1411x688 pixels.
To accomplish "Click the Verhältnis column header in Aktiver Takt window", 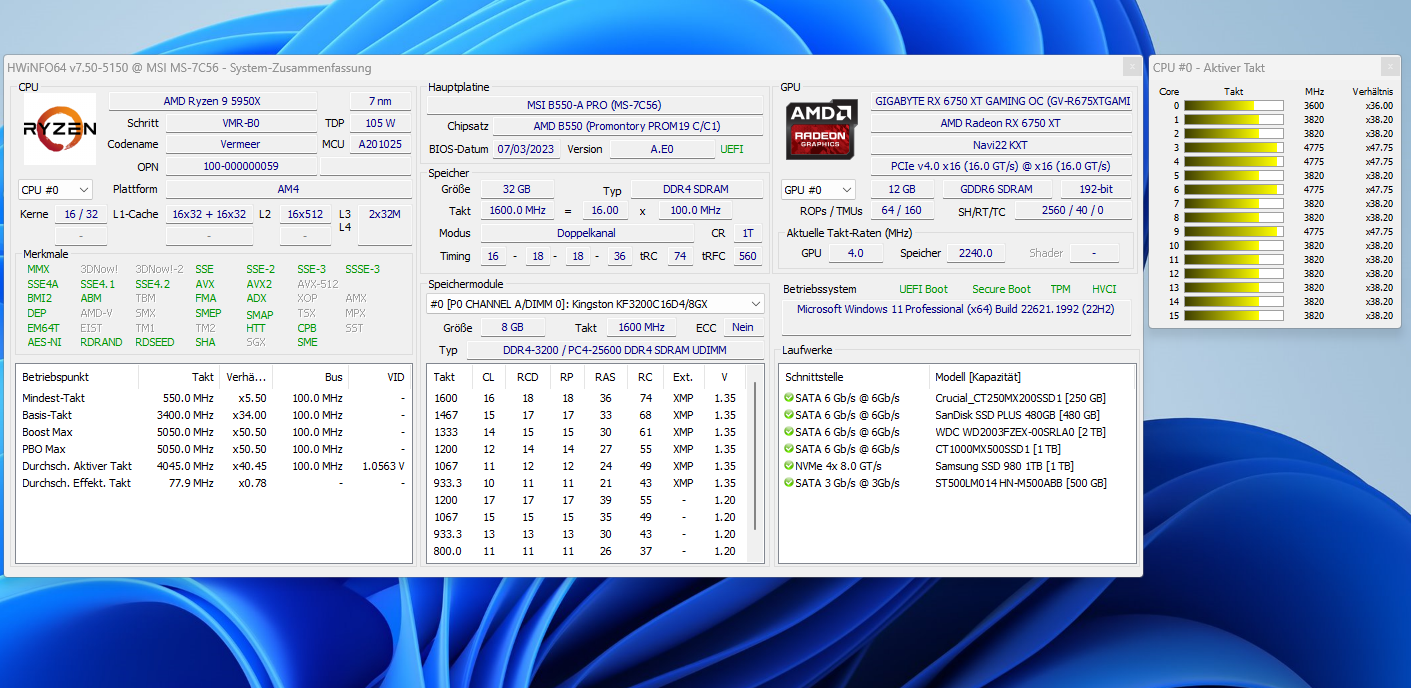I will click(1372, 91).
